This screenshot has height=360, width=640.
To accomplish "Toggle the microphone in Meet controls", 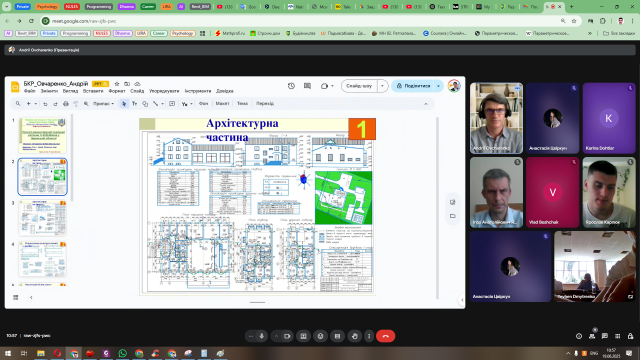I will (262, 336).
